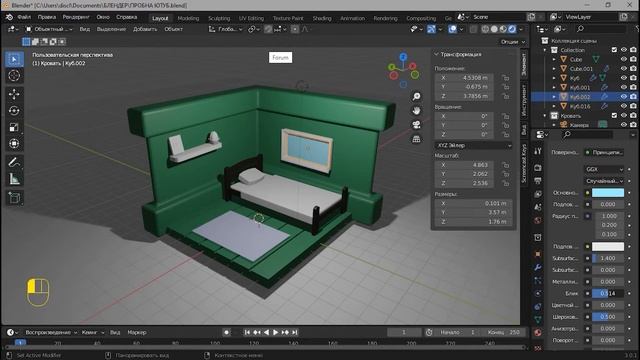
Task: Select the Transform tool
Action: point(14,144)
